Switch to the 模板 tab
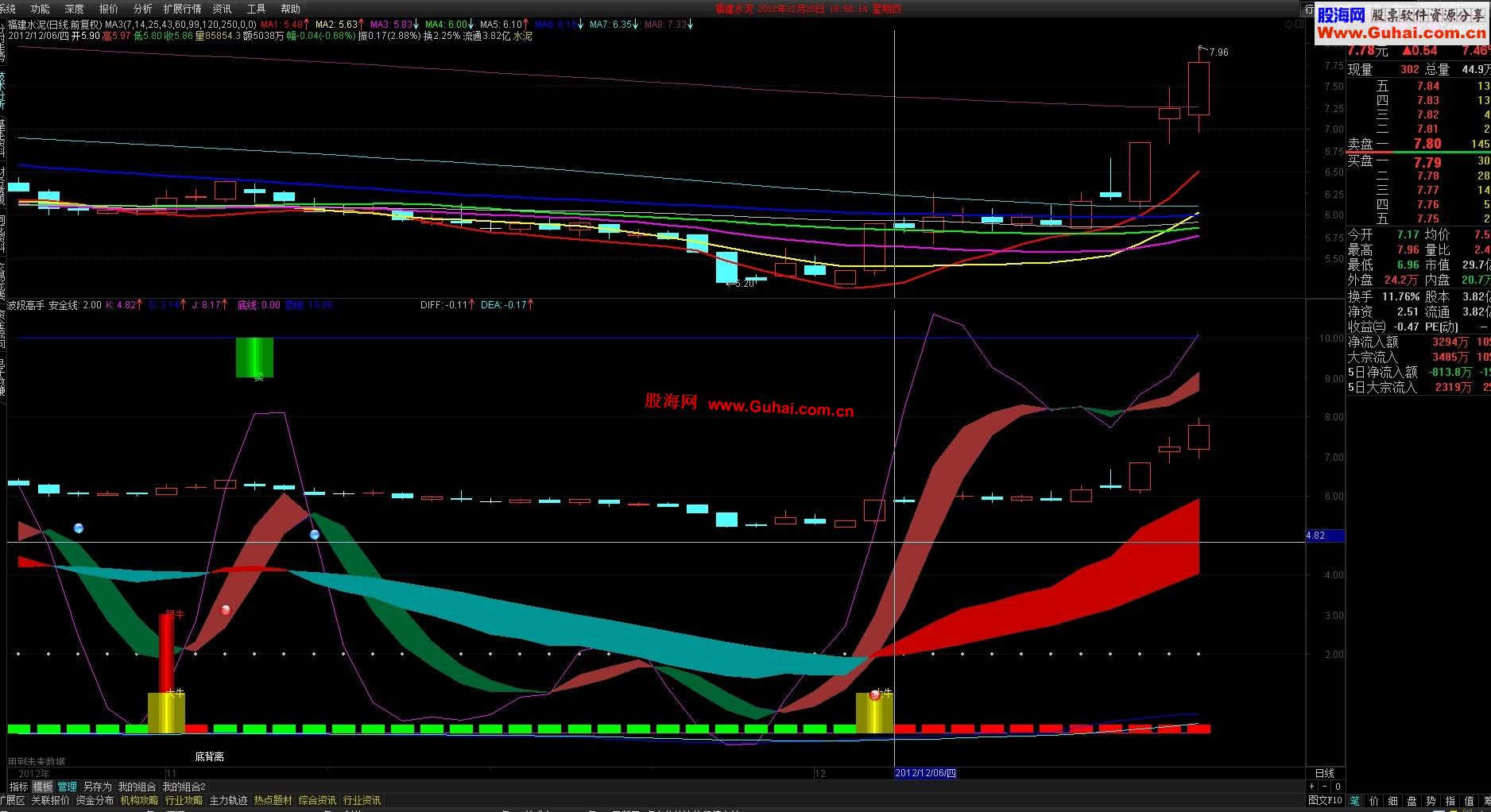Screen dimensions: 1491x812 [43, 787]
